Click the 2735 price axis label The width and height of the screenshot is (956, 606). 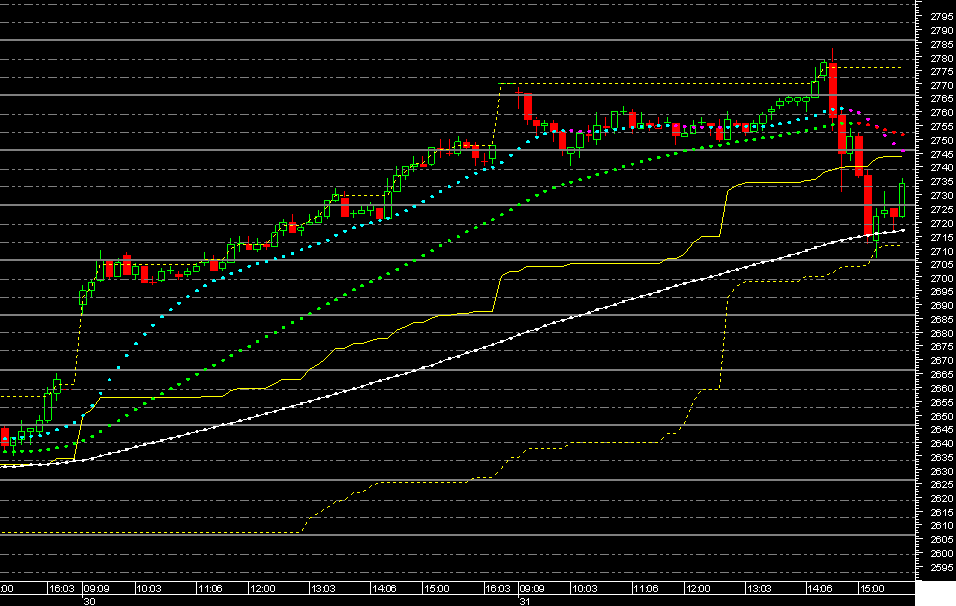(x=942, y=182)
